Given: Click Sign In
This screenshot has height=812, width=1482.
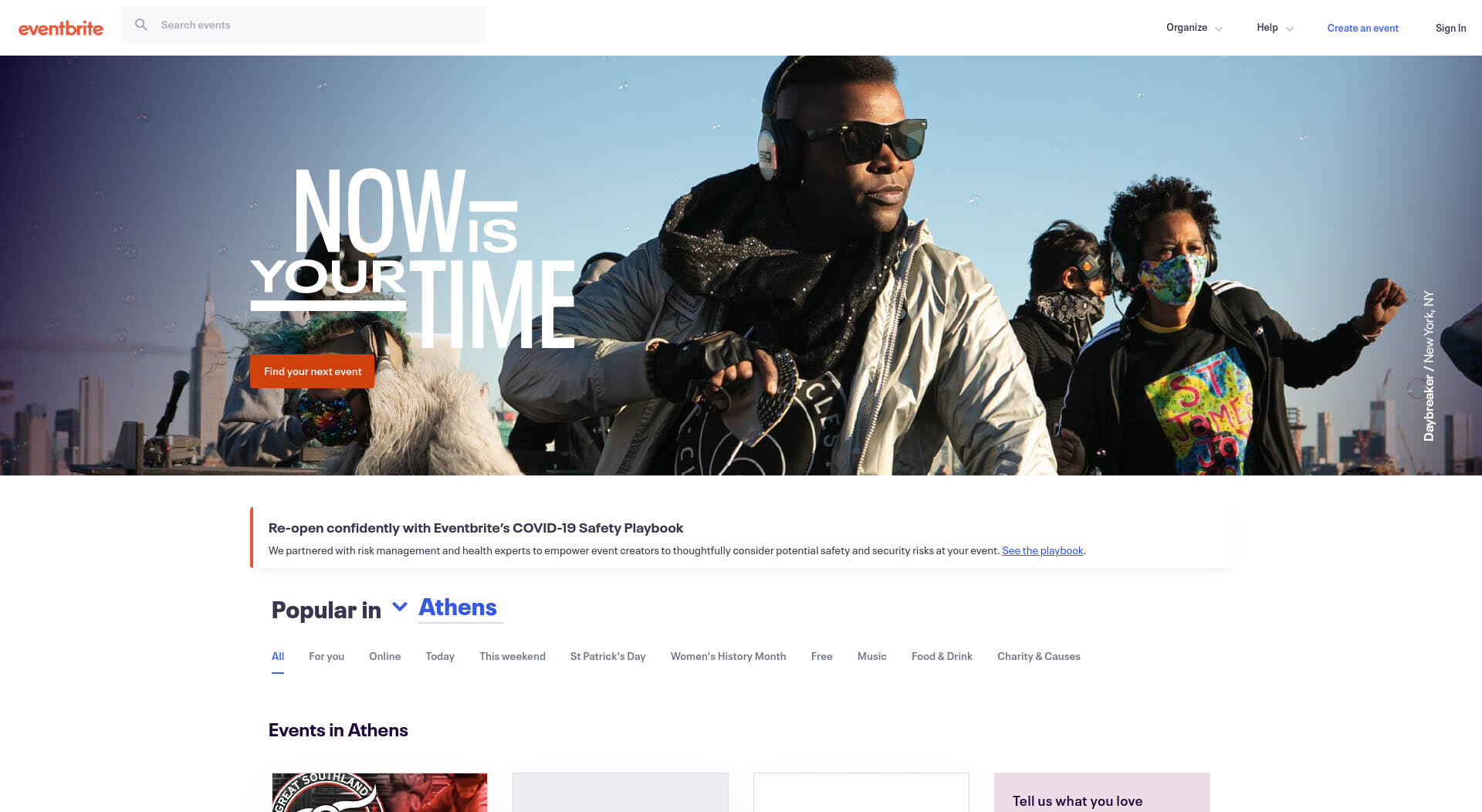Looking at the screenshot, I should point(1450,28).
